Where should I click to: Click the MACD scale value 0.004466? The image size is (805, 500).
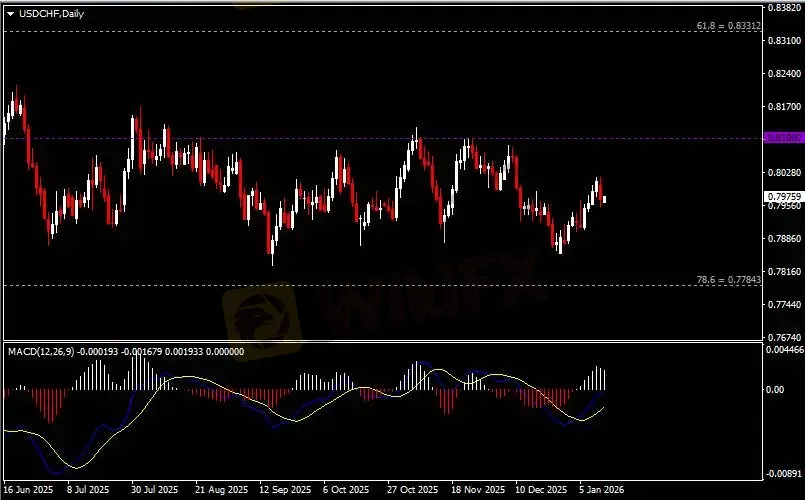tap(784, 350)
